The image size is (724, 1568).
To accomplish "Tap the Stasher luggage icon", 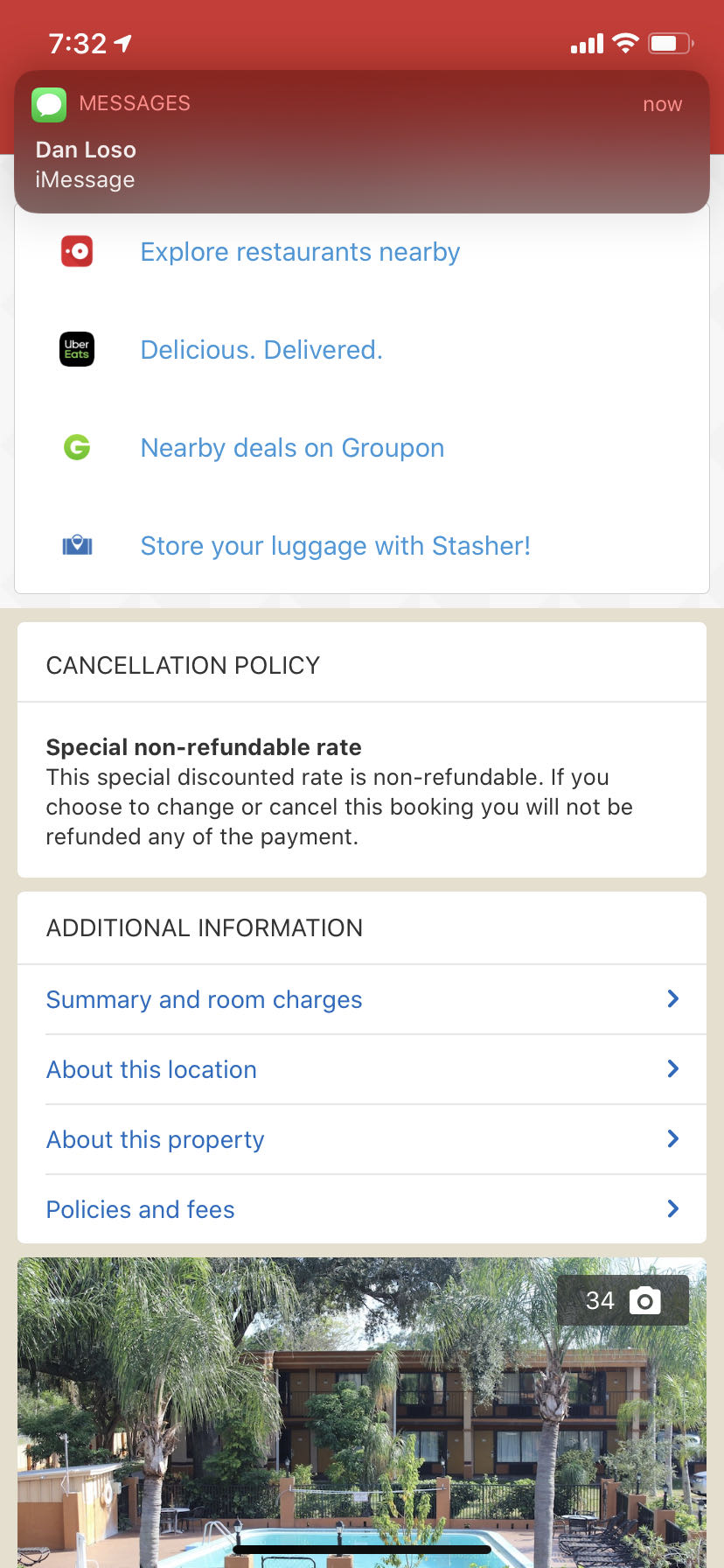I will tap(77, 546).
